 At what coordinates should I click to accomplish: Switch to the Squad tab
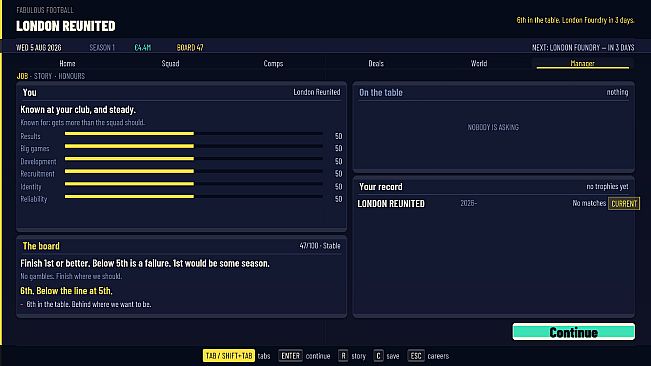pyautogui.click(x=170, y=63)
